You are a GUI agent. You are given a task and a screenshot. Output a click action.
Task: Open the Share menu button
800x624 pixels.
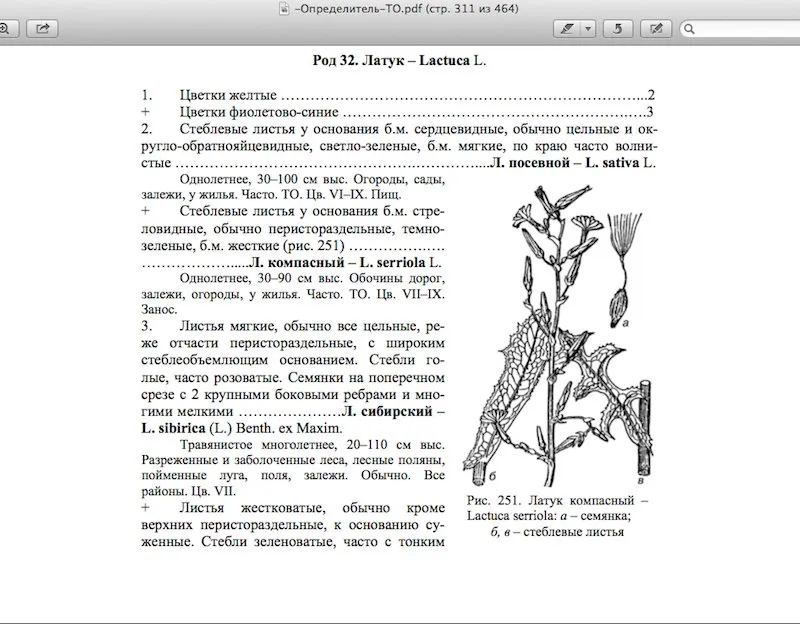(42, 29)
